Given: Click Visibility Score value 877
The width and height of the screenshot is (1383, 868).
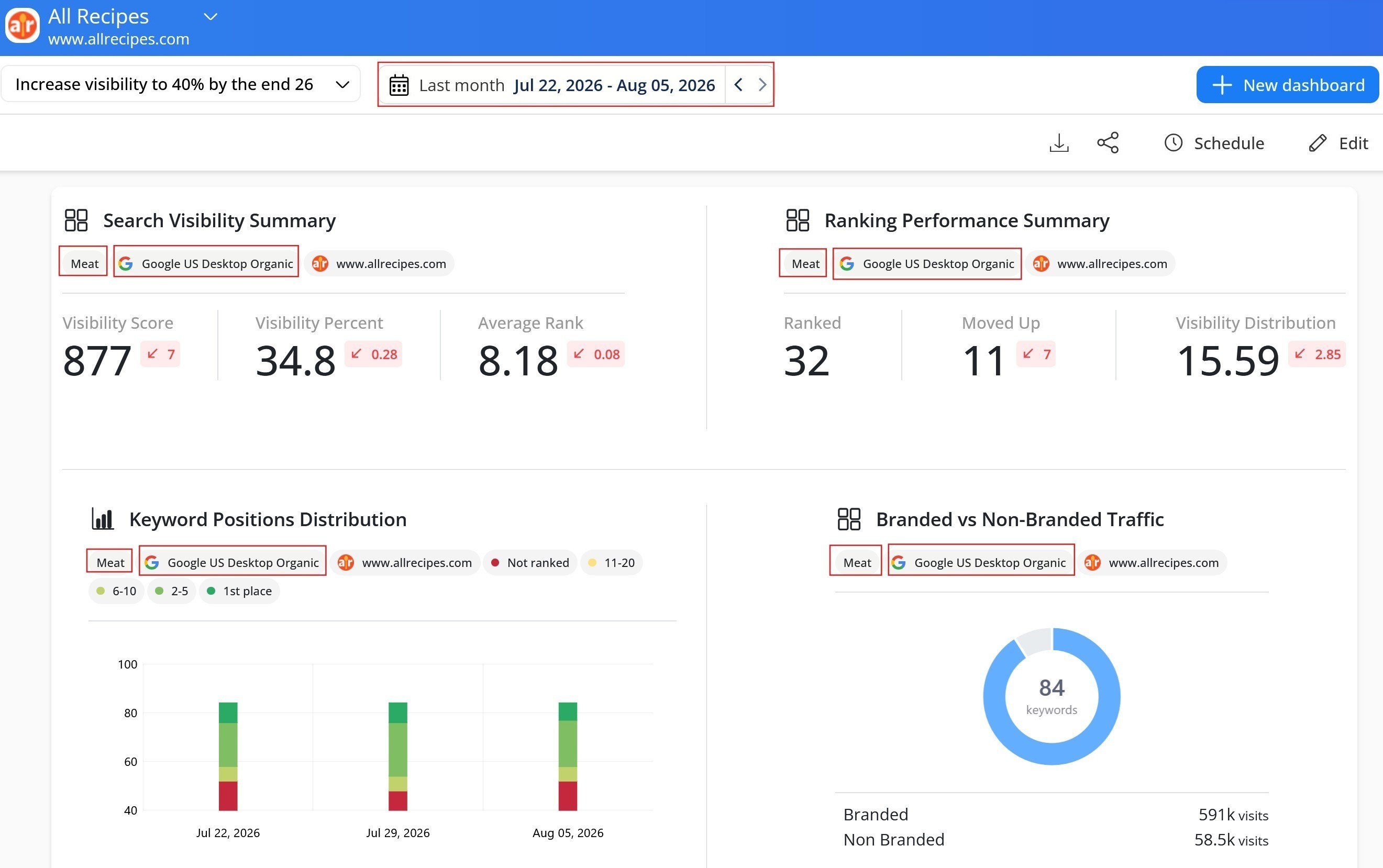Looking at the screenshot, I should point(97,361).
